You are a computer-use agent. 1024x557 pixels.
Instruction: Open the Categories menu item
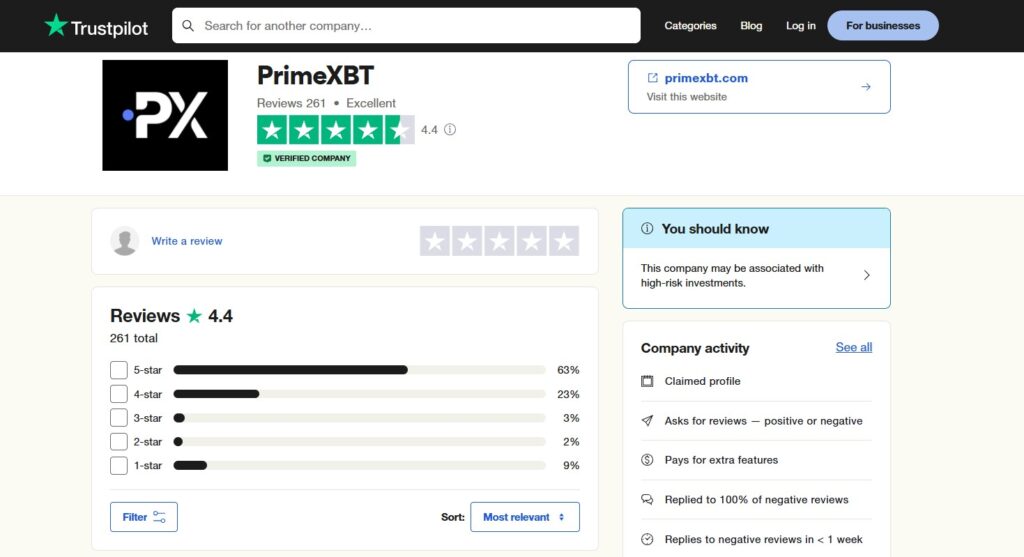pyautogui.click(x=690, y=25)
